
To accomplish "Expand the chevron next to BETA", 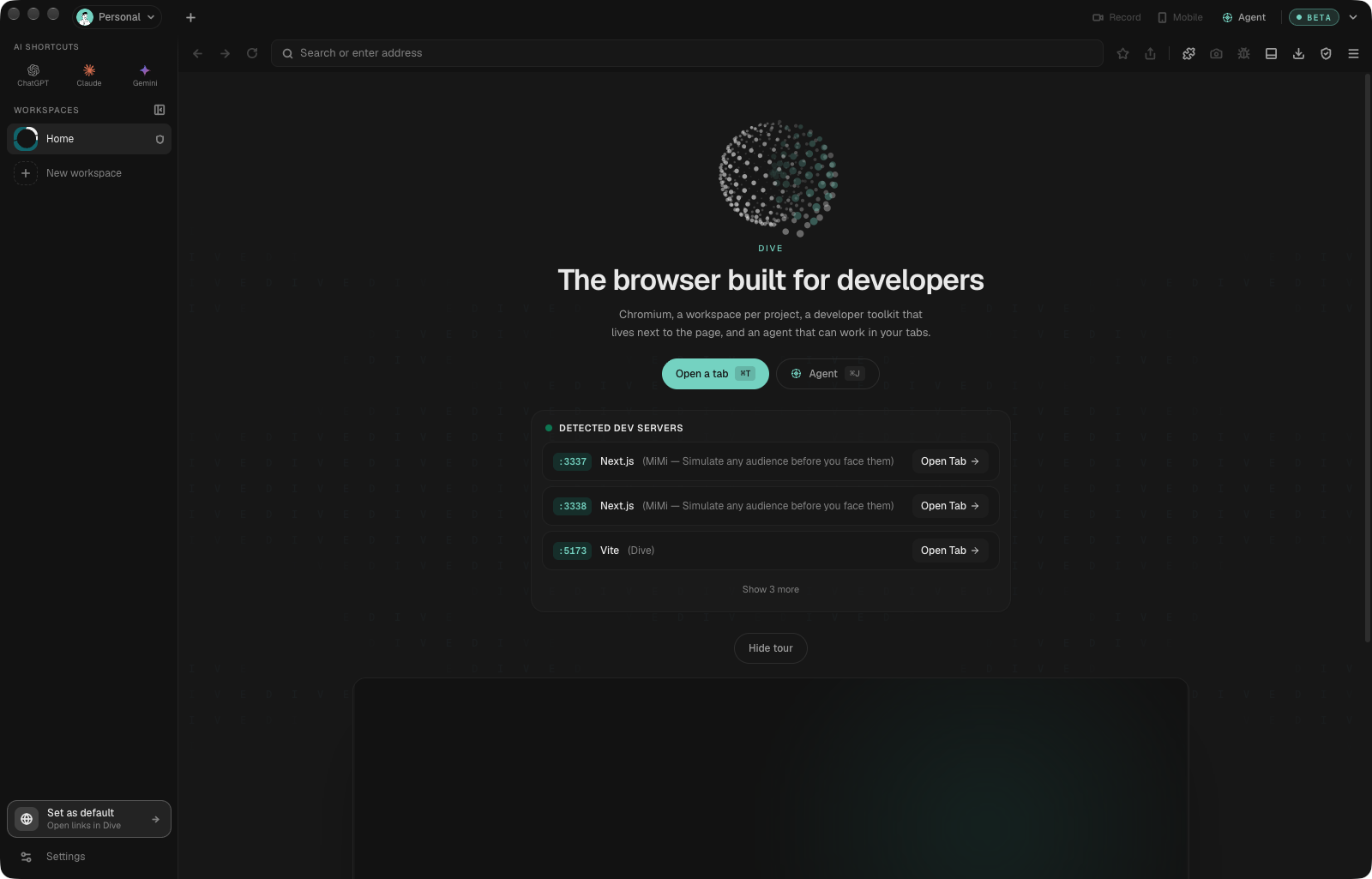I will (1353, 17).
